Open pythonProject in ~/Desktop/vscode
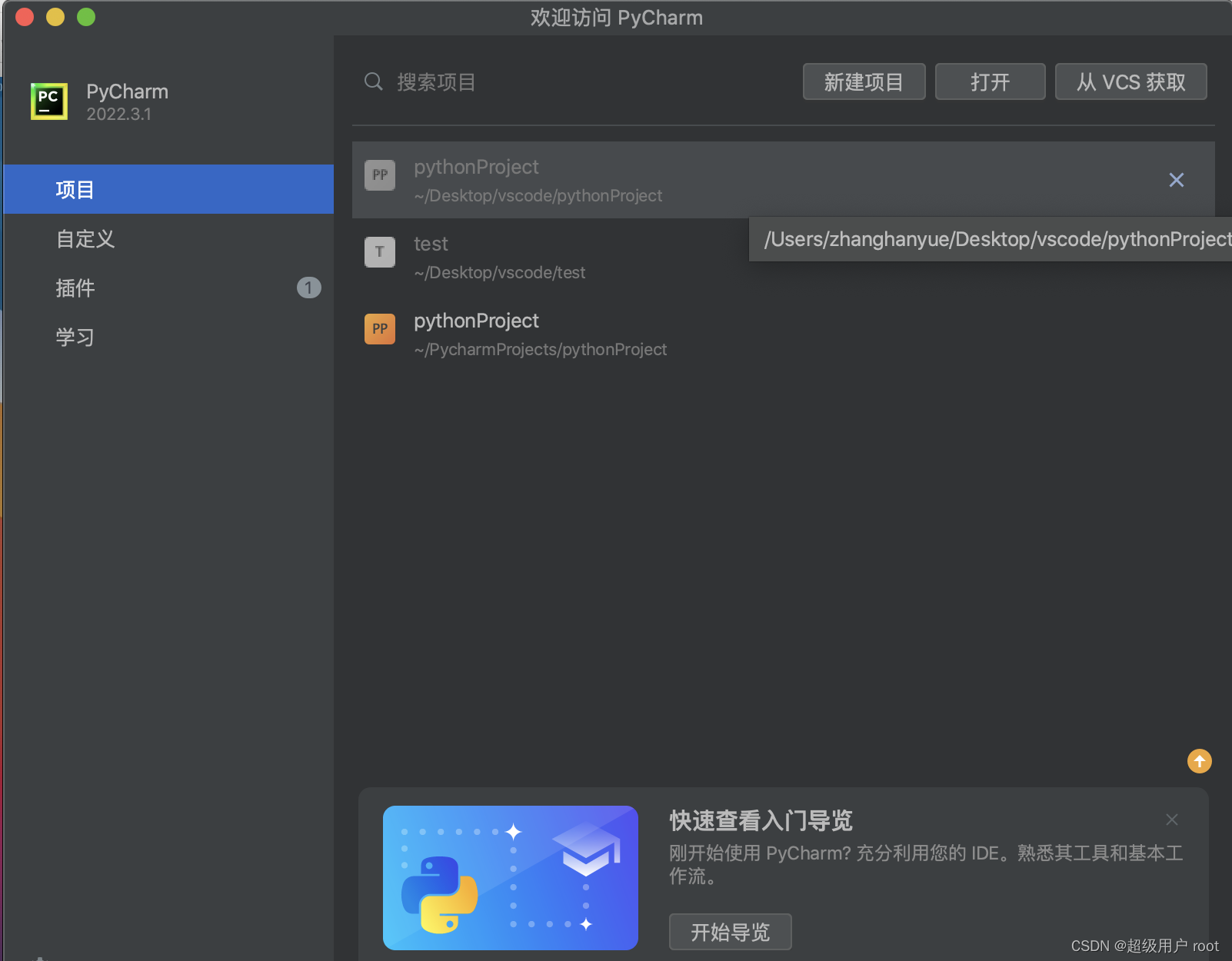The image size is (1232, 961). coord(784,180)
